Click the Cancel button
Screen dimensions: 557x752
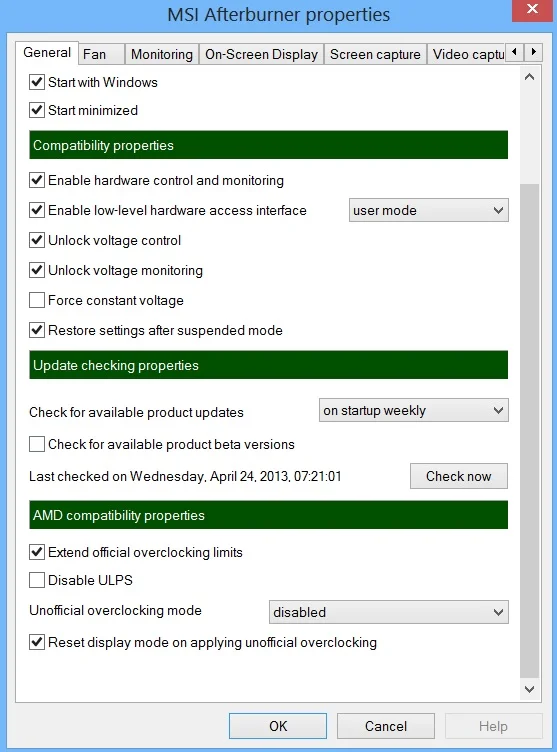point(386,726)
